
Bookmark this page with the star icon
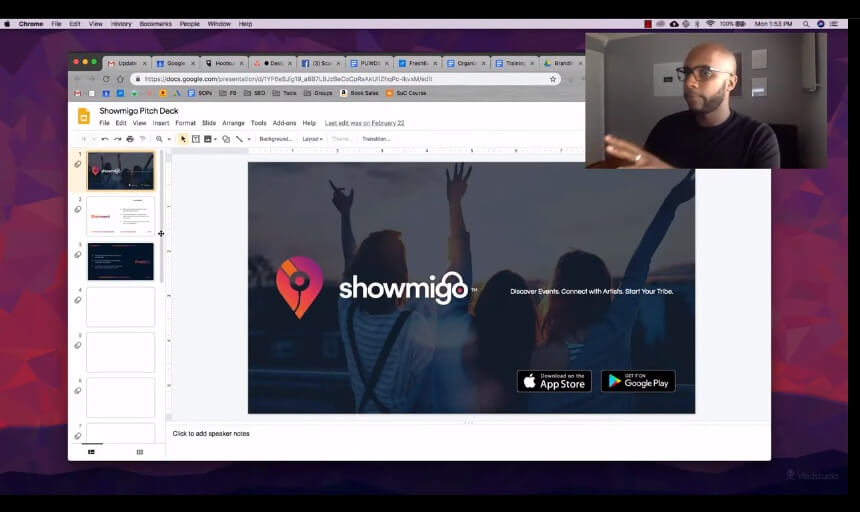(553, 79)
